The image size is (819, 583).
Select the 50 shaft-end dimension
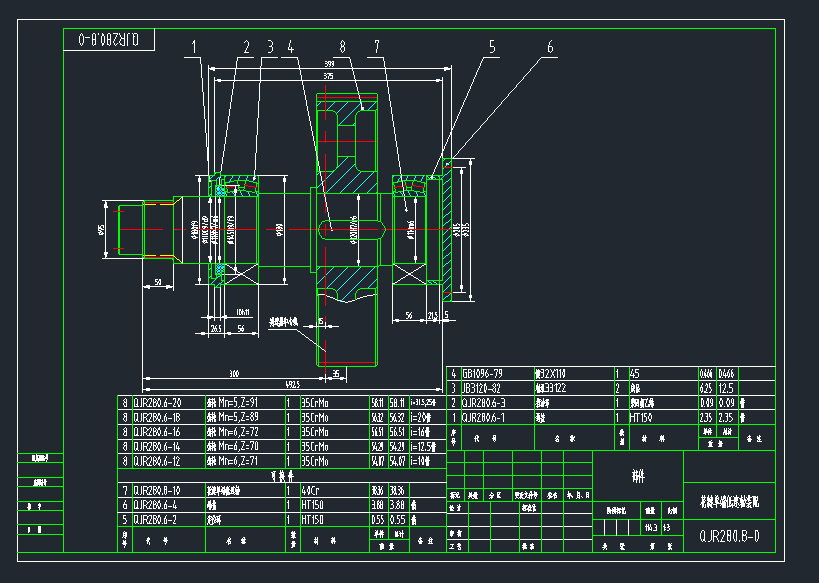[x=158, y=282]
